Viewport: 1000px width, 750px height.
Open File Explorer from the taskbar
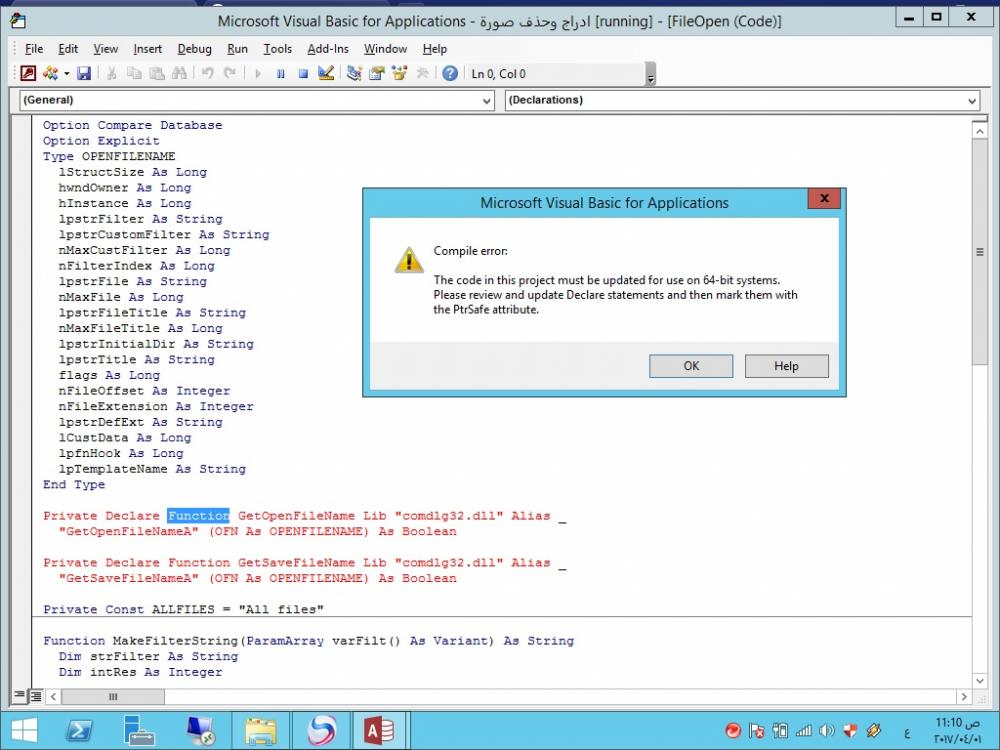pos(261,730)
